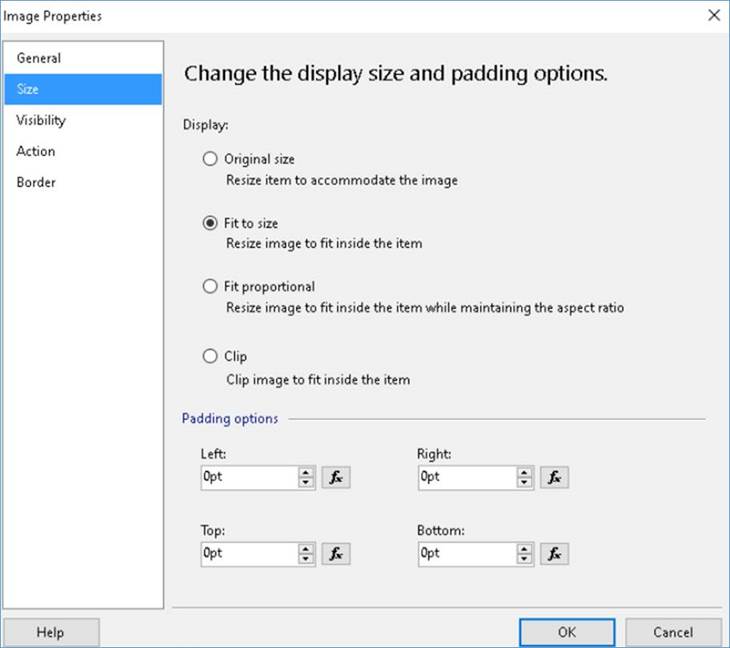This screenshot has width=730, height=648.
Task: Select the Fit to size option
Action: coord(210,223)
